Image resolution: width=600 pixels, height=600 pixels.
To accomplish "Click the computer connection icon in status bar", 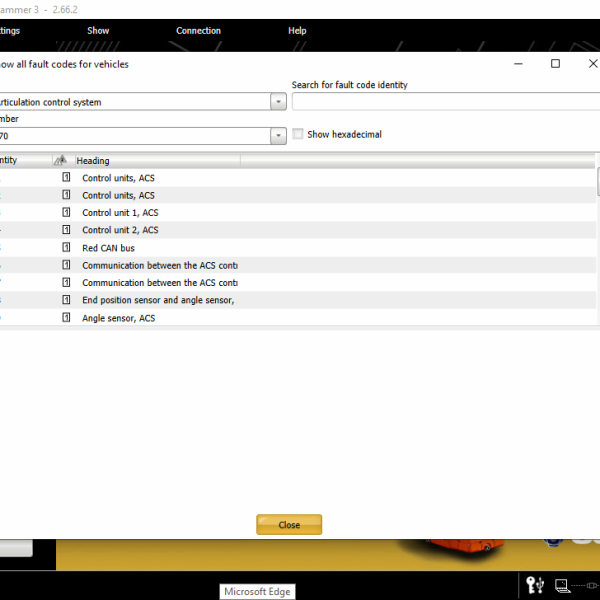I will (x=562, y=584).
